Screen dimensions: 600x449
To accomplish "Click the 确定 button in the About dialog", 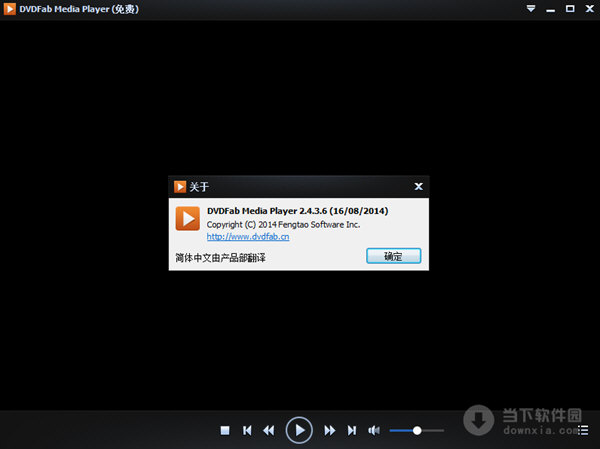I will (393, 256).
